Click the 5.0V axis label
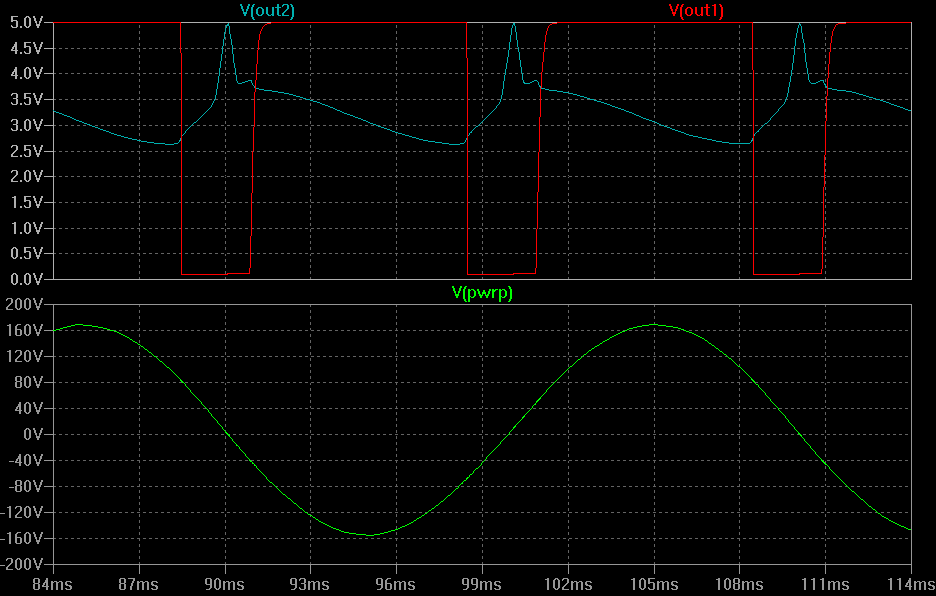Viewport: 936px width, 596px height. coord(26,23)
